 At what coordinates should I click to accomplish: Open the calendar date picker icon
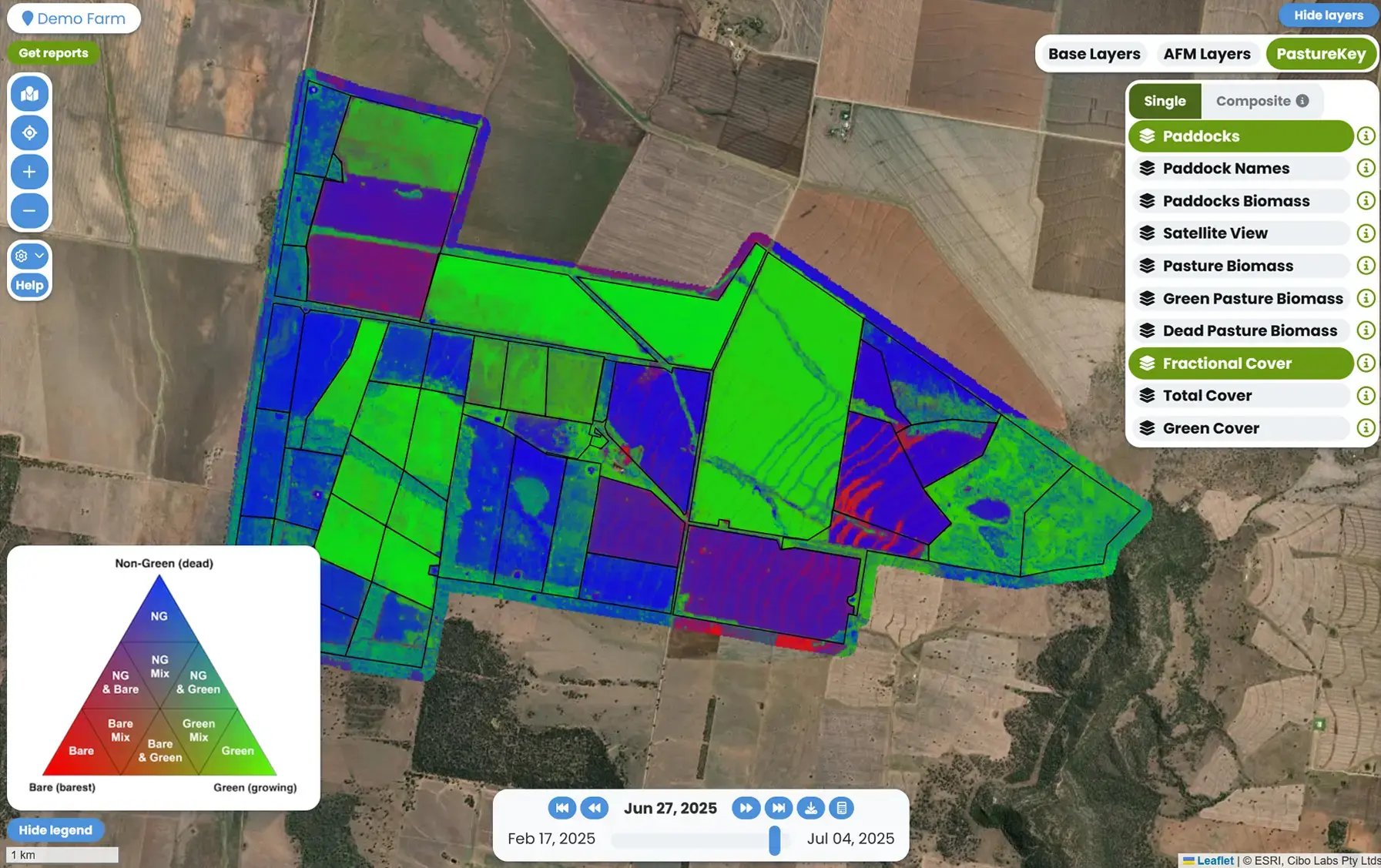(841, 808)
